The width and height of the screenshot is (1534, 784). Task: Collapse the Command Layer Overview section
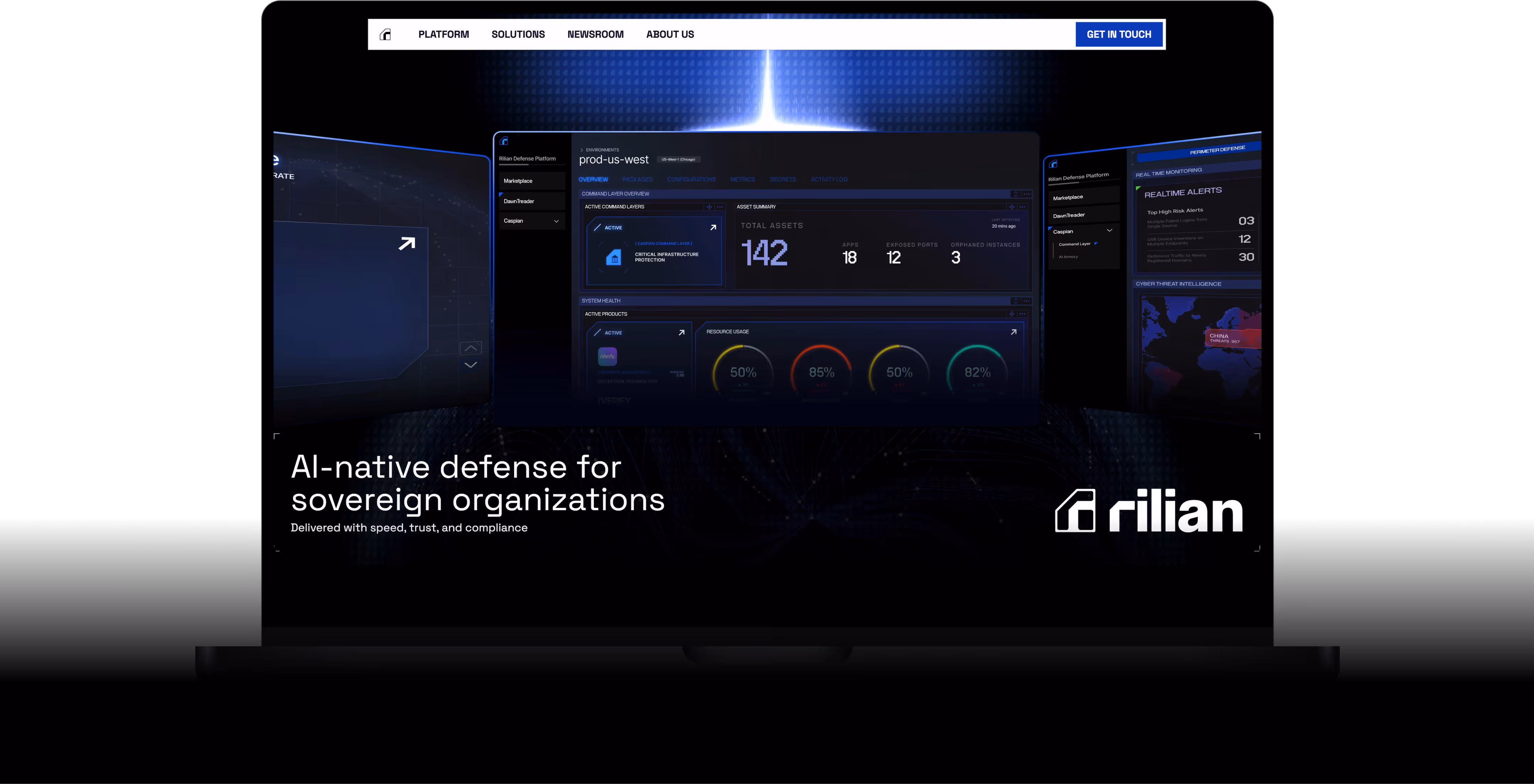point(1015,194)
